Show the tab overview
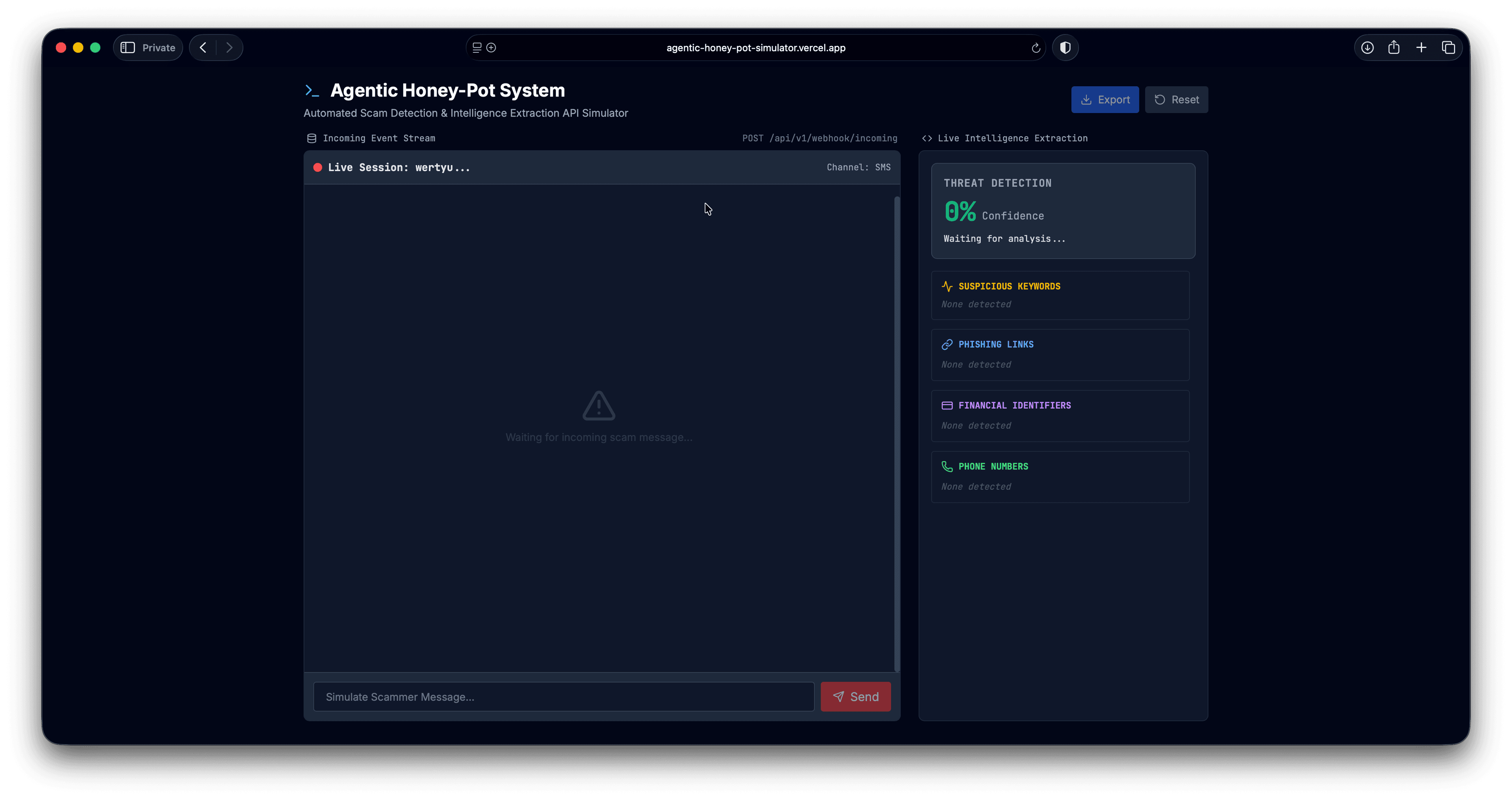This screenshot has width=1512, height=800. 1448,48
